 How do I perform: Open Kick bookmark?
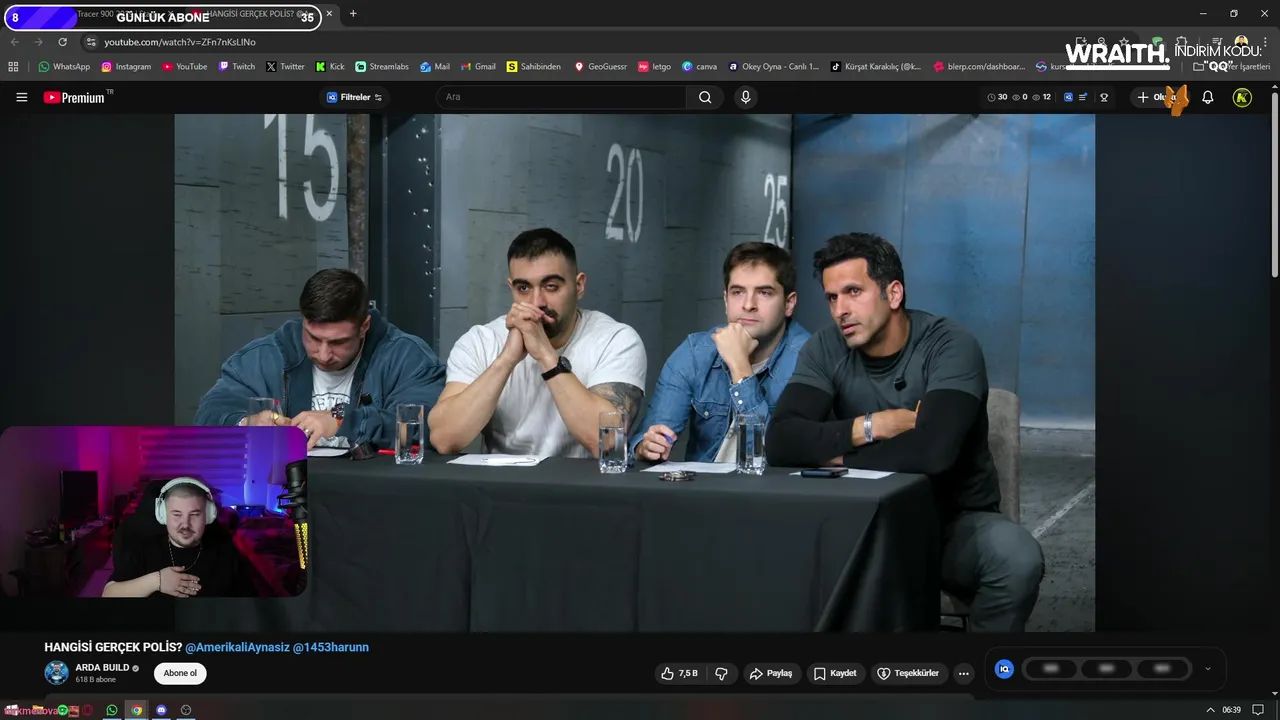330,66
